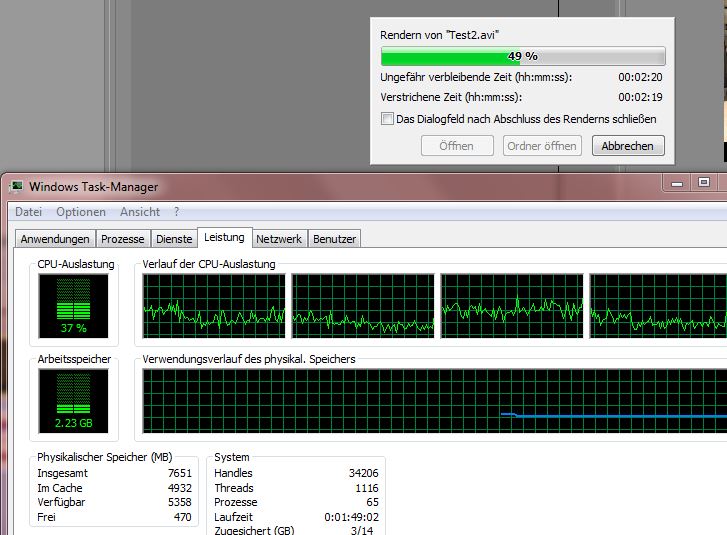Click the Ordner öffnen button

[x=542, y=146]
